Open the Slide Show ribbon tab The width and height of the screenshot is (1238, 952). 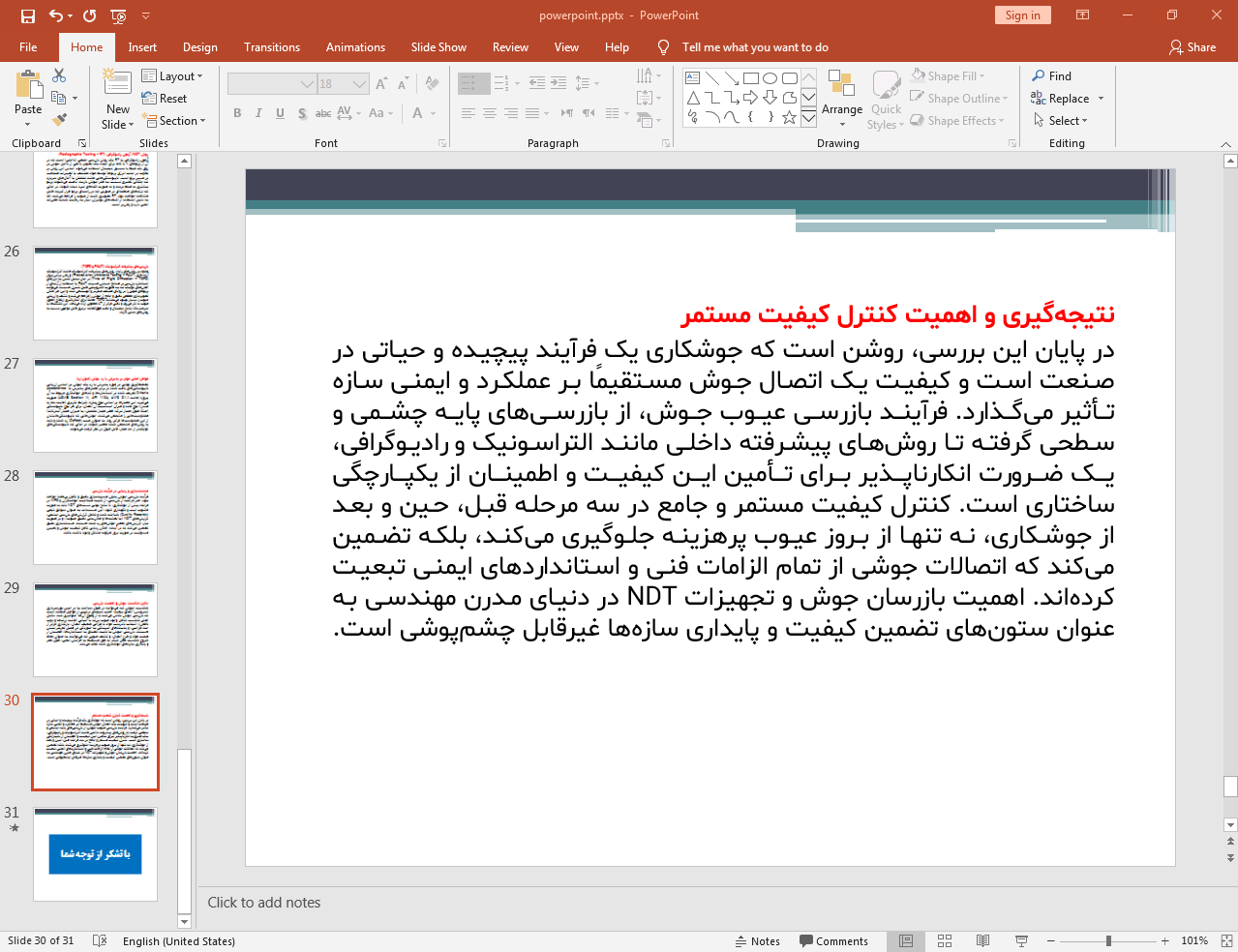(x=438, y=46)
